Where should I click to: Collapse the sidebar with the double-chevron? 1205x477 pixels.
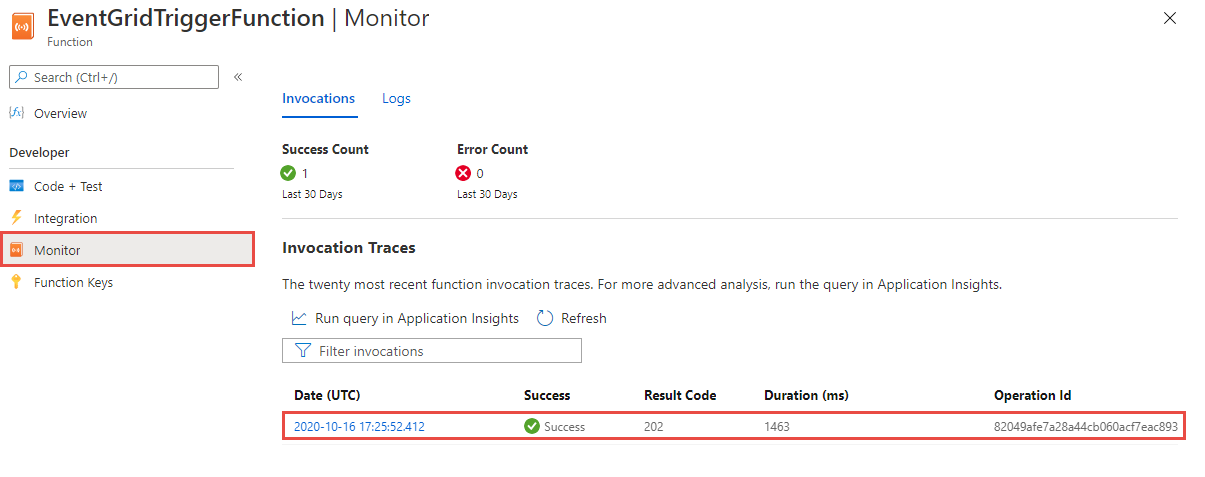tap(238, 77)
